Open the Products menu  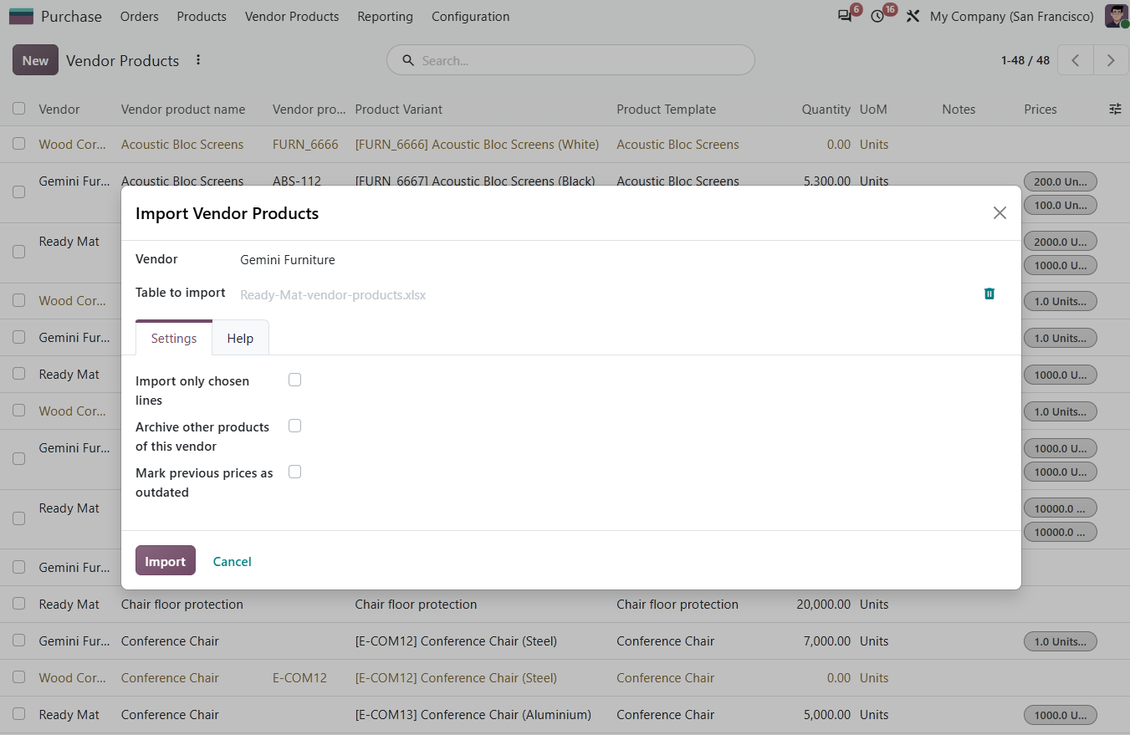[201, 16]
